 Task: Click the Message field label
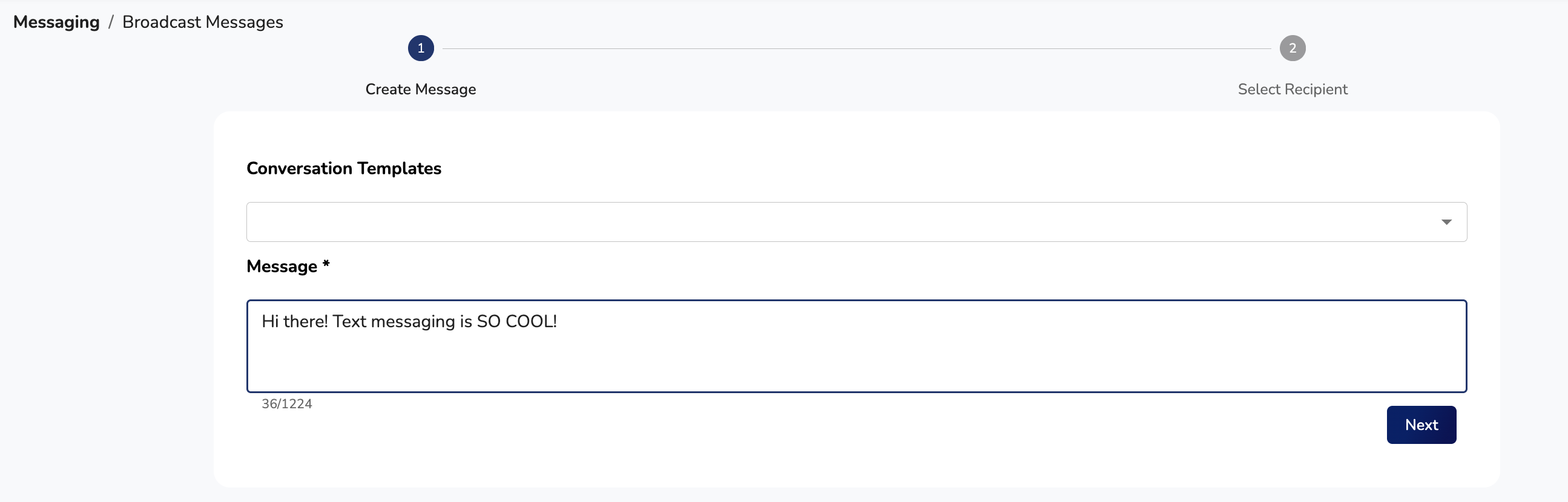point(282,266)
